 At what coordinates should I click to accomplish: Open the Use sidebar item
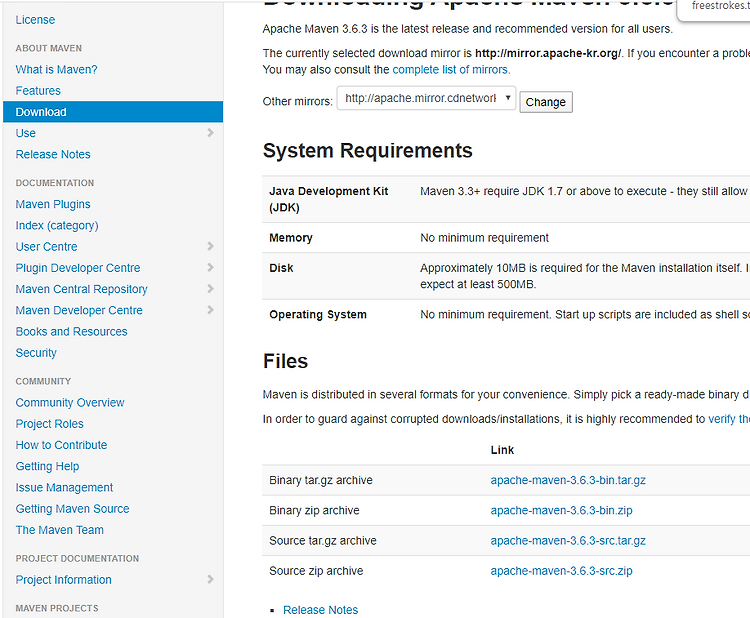pyautogui.click(x=25, y=133)
